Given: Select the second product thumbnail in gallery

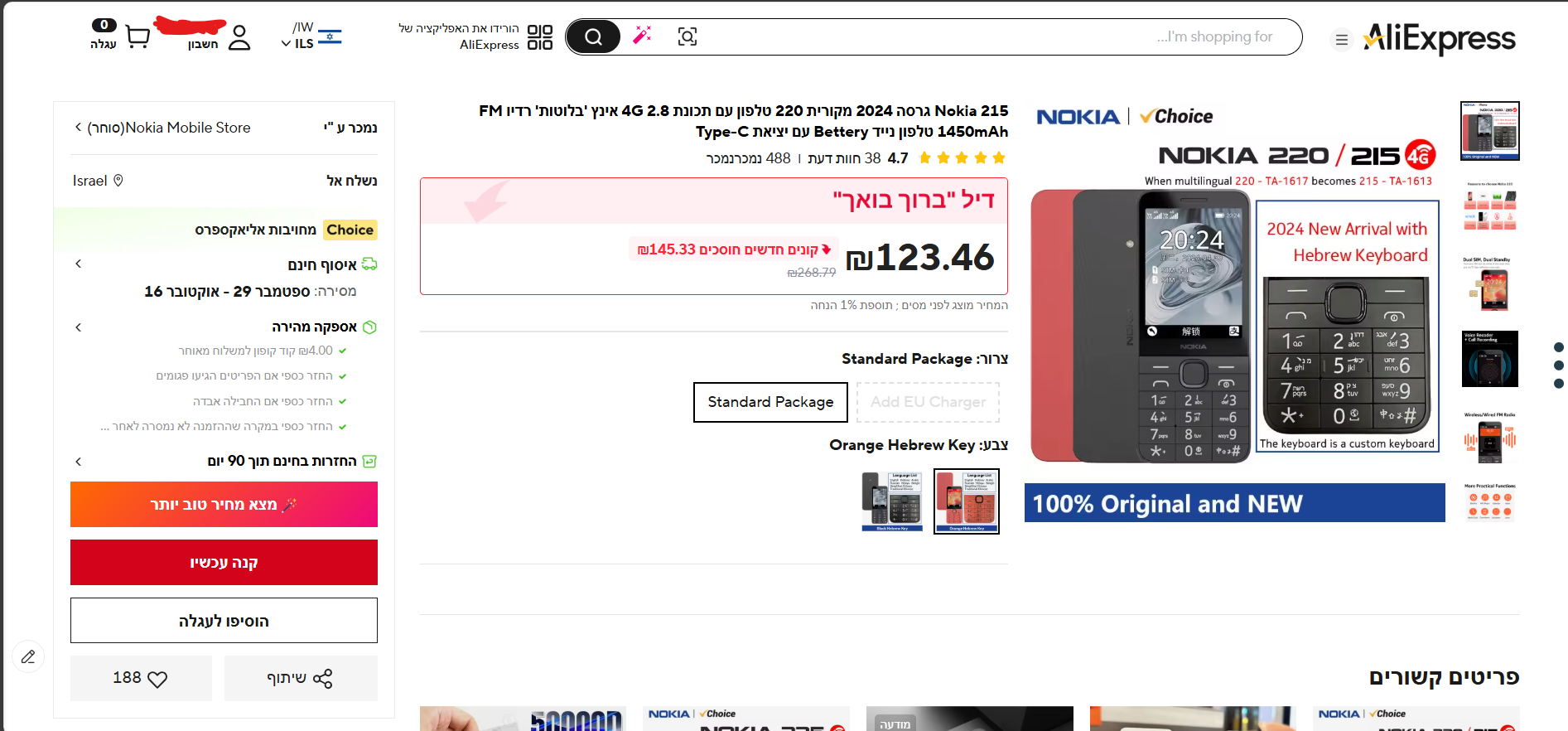Looking at the screenshot, I should [x=1490, y=206].
